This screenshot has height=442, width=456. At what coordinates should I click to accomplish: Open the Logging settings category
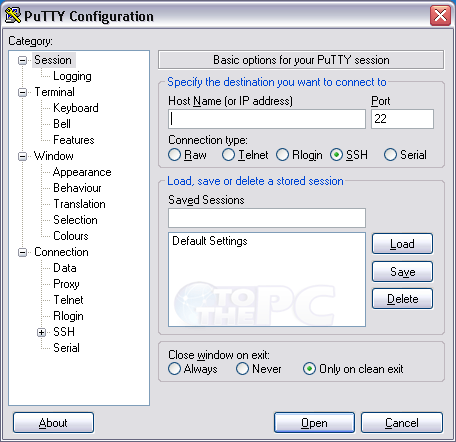pyautogui.click(x=72, y=76)
